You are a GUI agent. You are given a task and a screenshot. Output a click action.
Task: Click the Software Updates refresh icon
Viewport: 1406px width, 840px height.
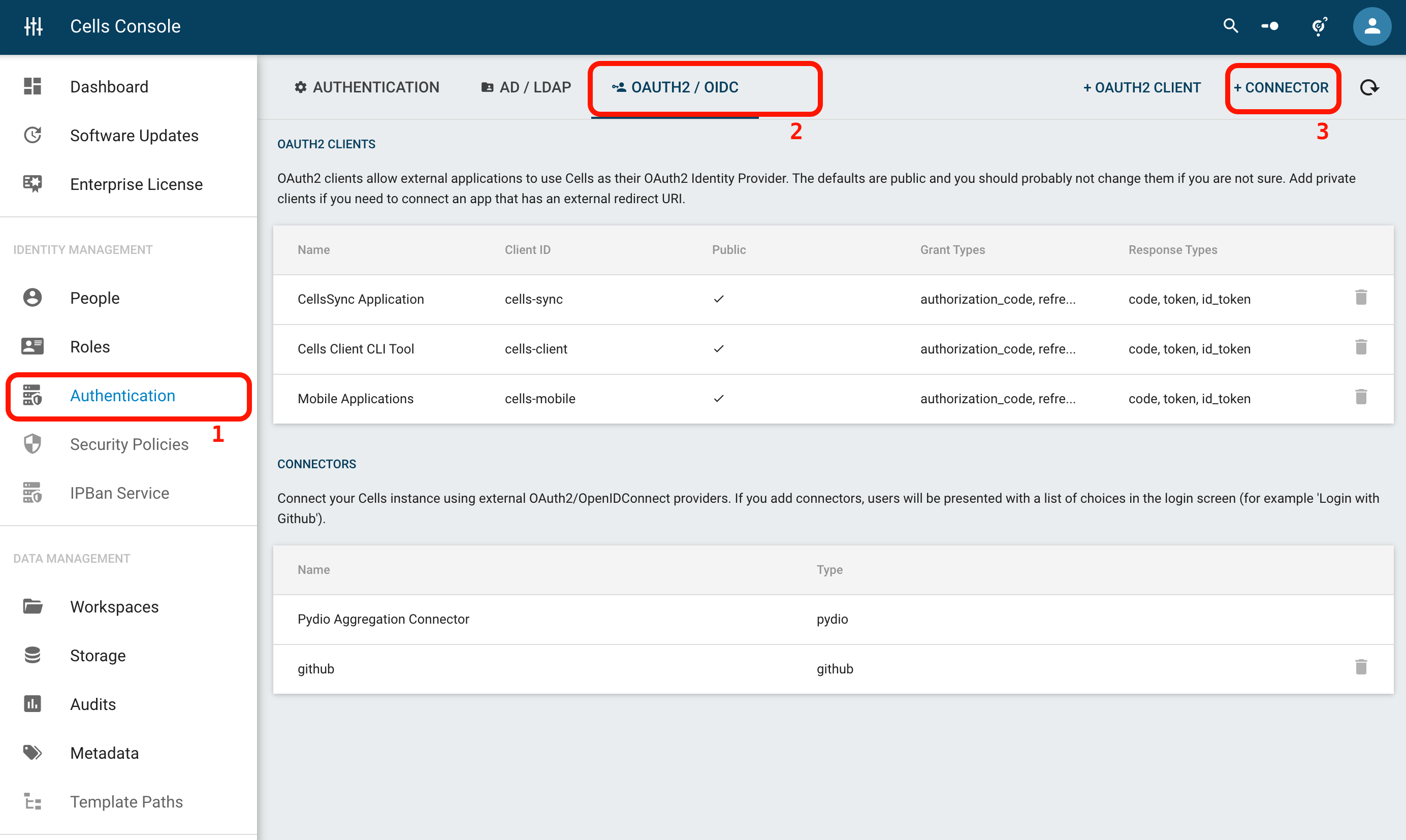(x=33, y=135)
